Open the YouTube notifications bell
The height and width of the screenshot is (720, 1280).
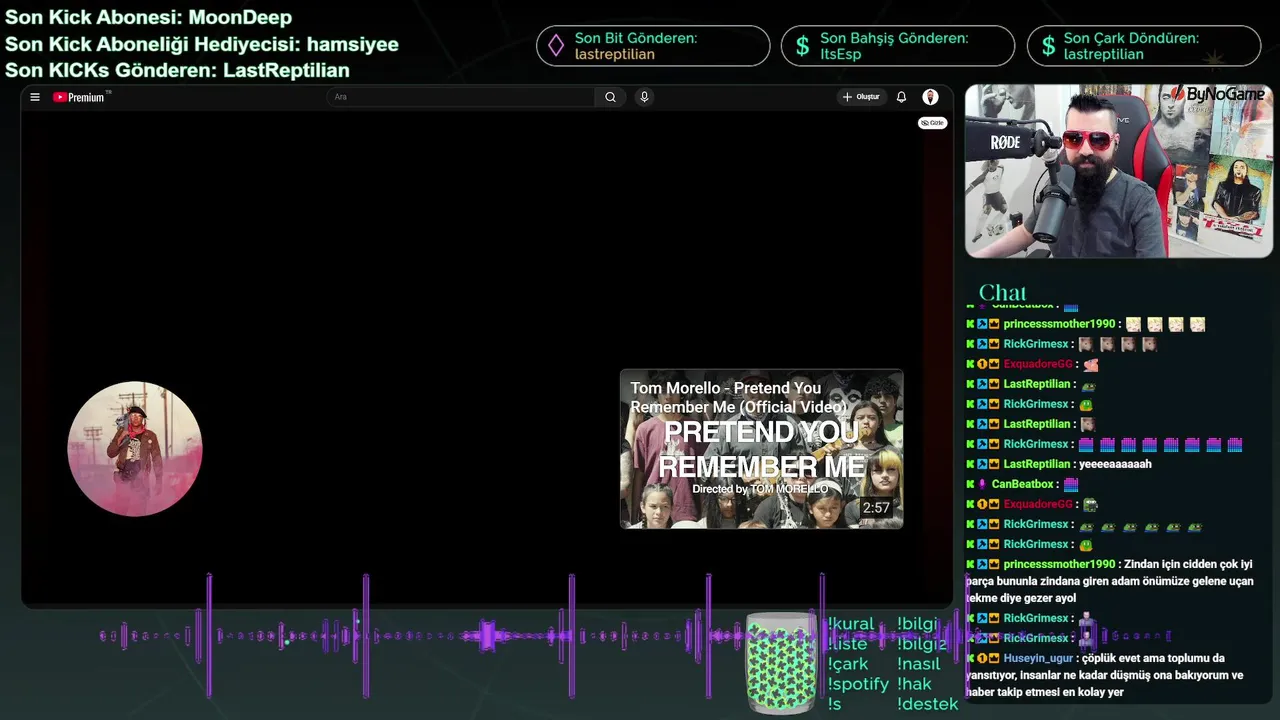point(901,97)
